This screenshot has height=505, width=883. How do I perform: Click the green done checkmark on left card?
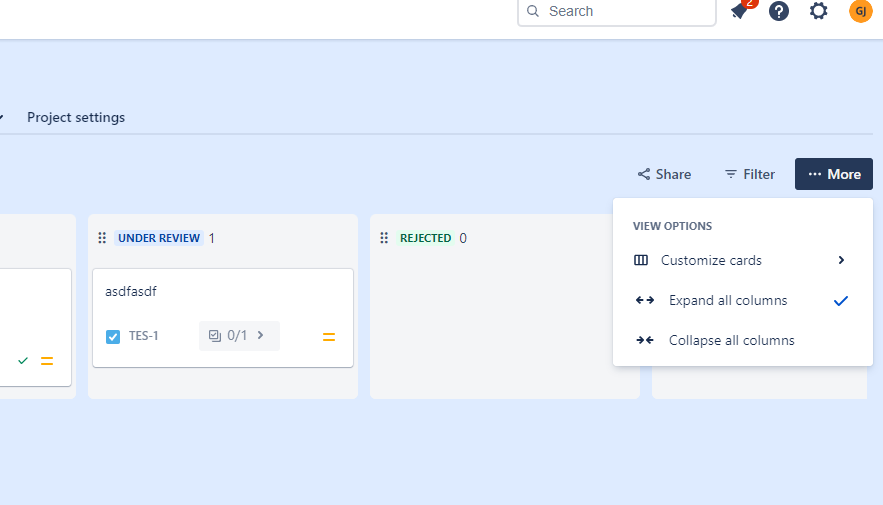click(23, 360)
